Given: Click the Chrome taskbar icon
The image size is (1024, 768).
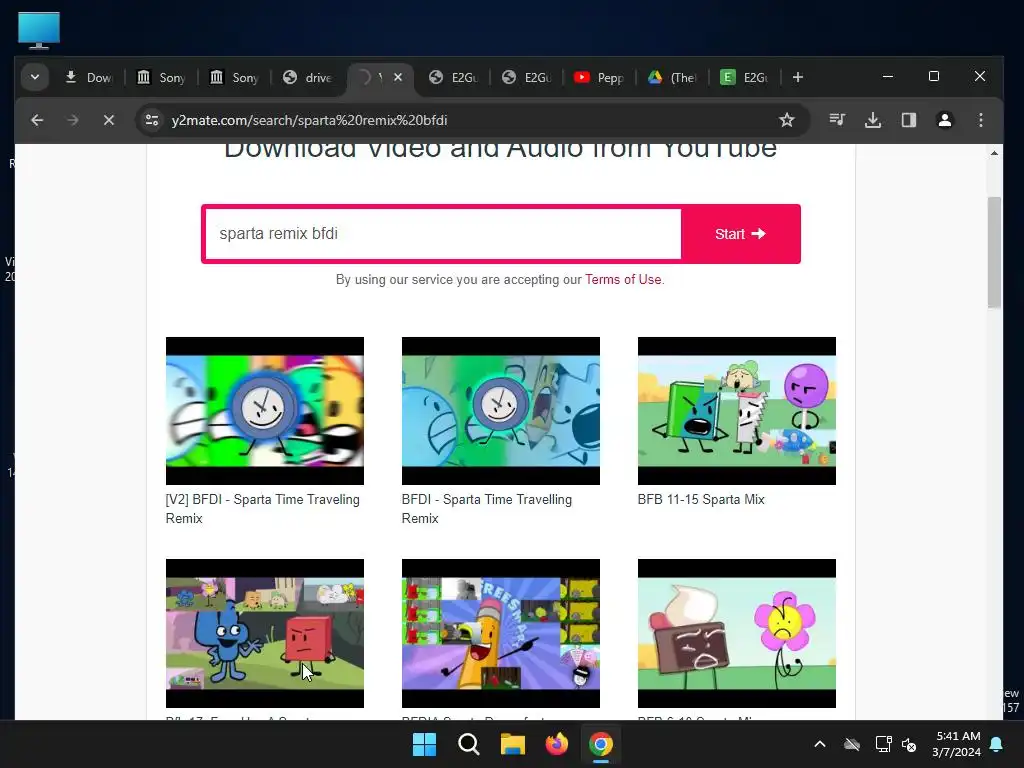Looking at the screenshot, I should pos(600,744).
